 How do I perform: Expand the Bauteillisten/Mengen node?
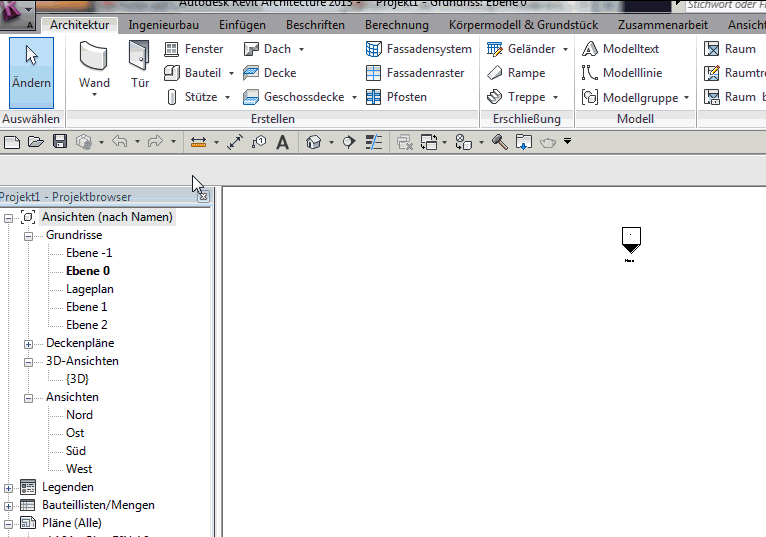[x=8, y=506]
